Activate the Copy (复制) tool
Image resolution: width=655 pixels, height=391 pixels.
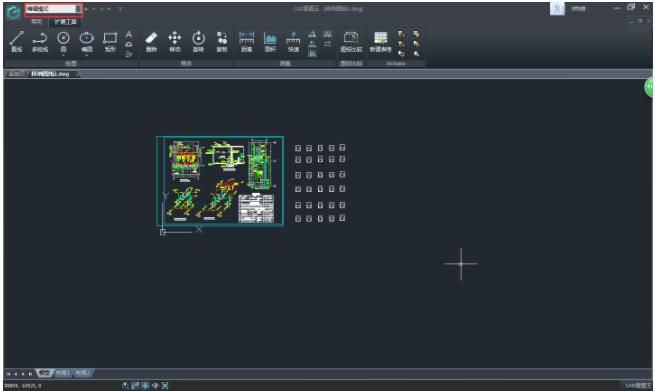[222, 41]
